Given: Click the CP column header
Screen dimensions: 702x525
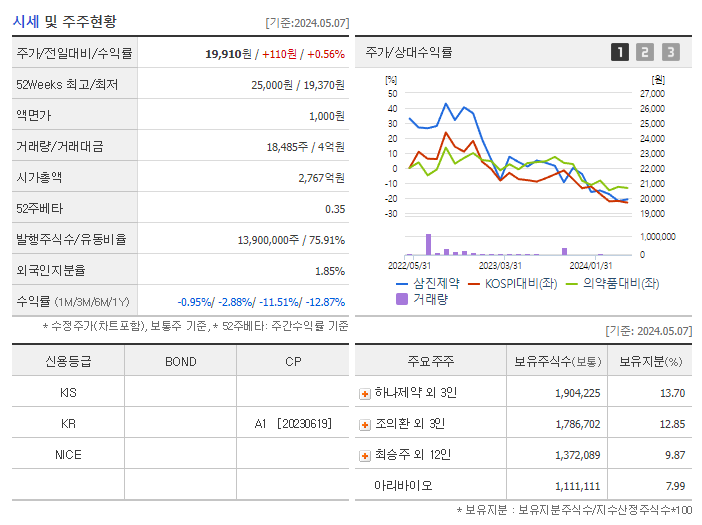Looking at the screenshot, I should 293,362.
